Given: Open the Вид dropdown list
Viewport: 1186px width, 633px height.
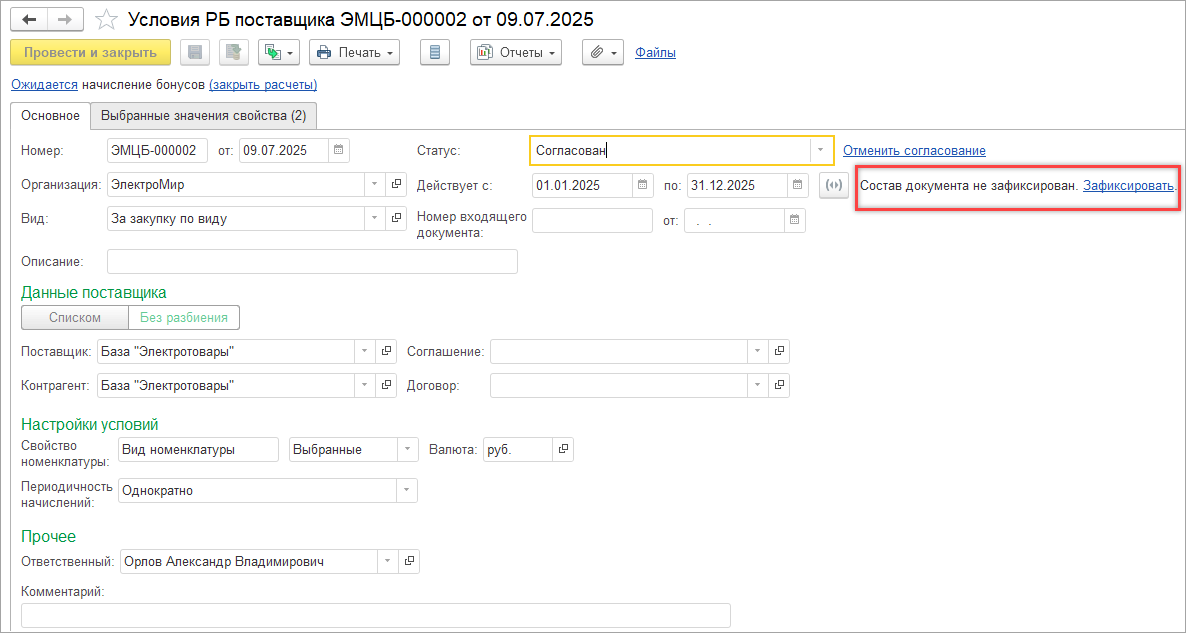Looking at the screenshot, I should [373, 218].
